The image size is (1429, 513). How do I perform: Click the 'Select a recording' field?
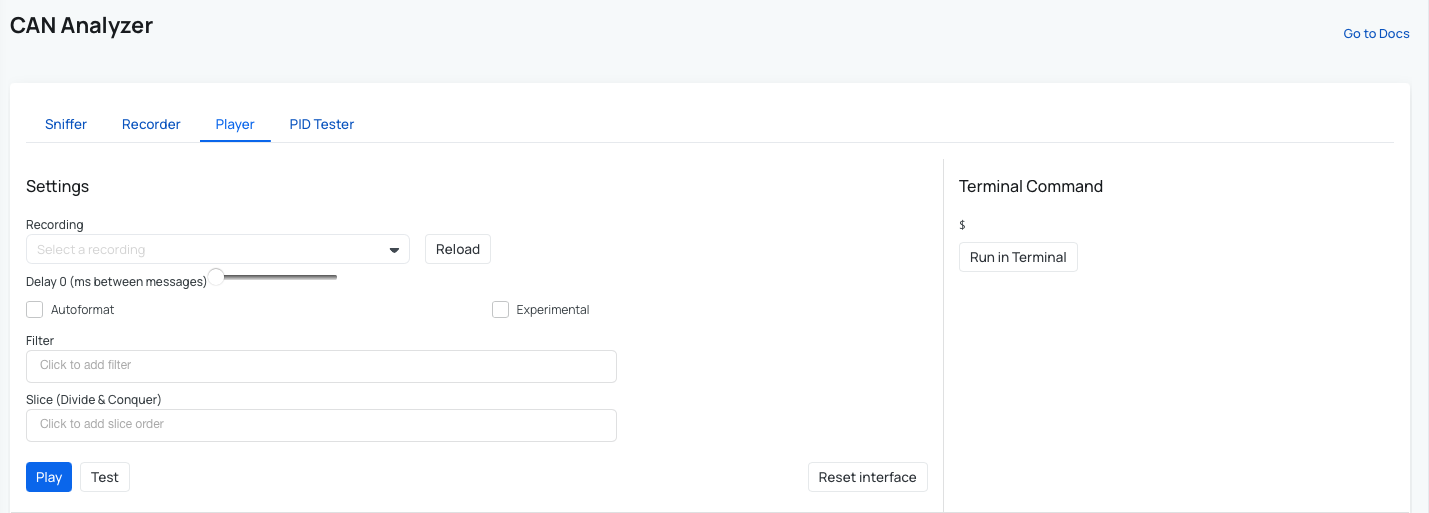coord(205,249)
